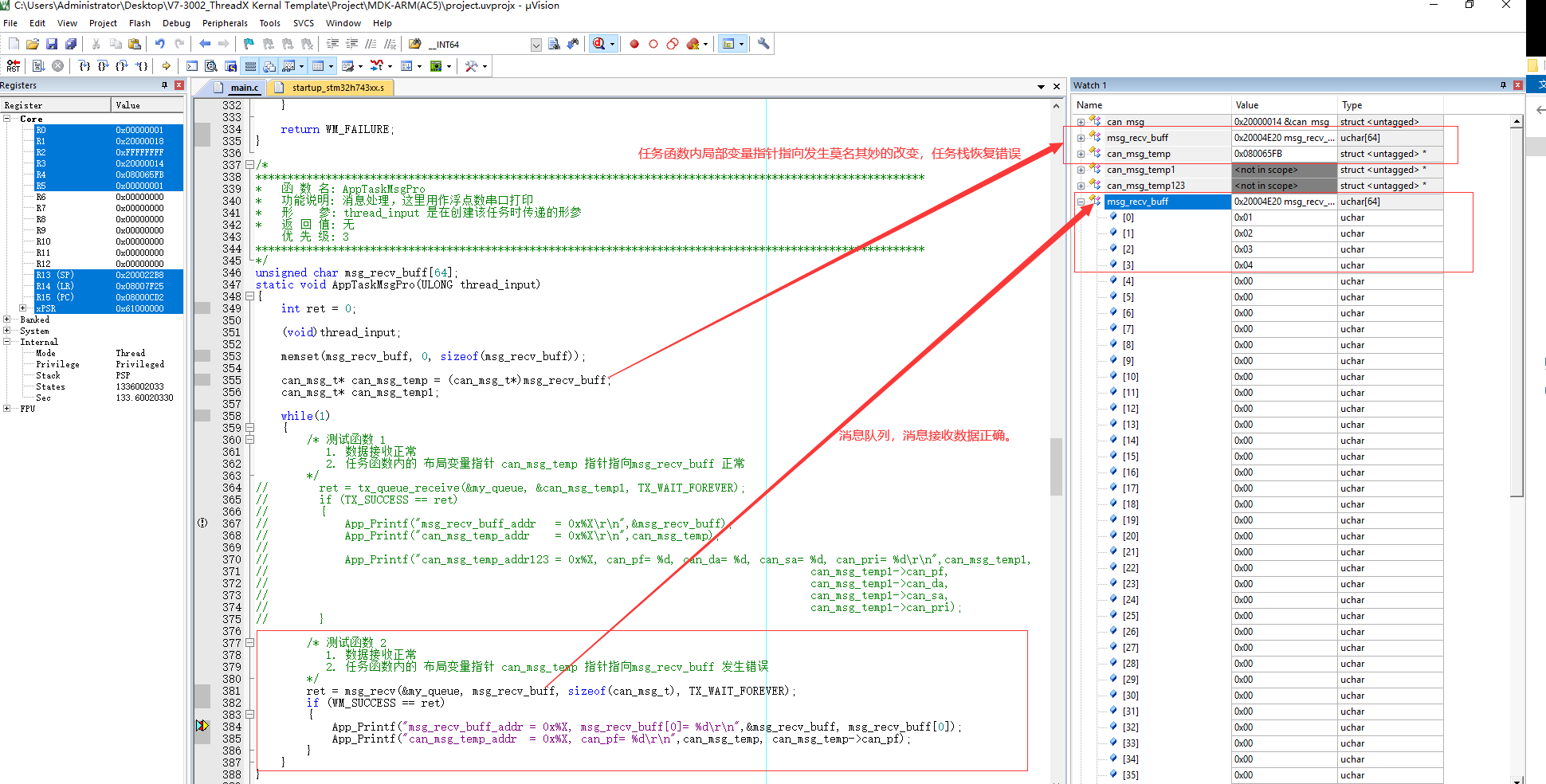Close the active editor tab with X
The image size is (1546, 784).
tap(1057, 87)
